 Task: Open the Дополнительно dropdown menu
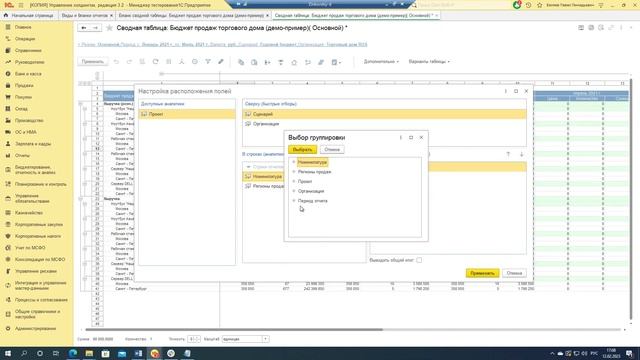(381, 62)
